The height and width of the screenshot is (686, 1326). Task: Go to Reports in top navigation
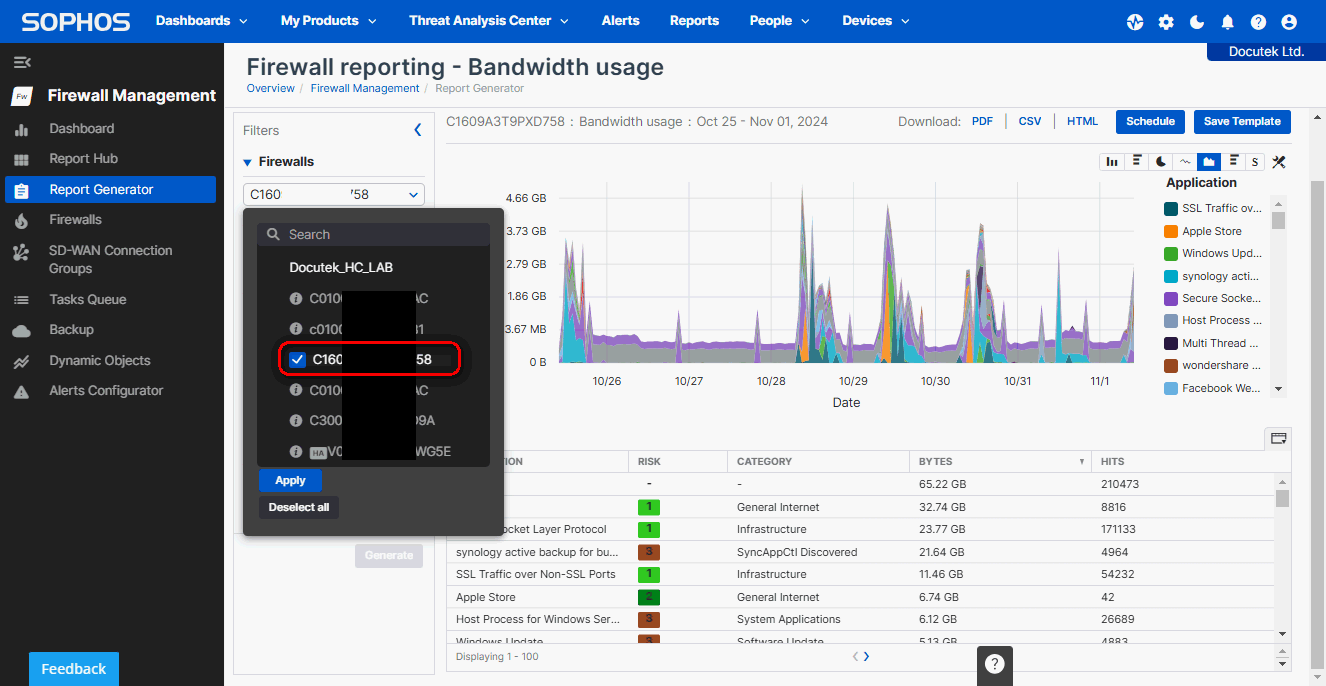tap(695, 21)
